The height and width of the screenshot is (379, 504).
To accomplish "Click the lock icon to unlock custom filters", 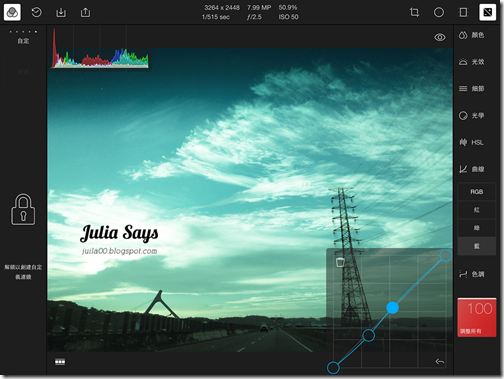I will 23,209.
